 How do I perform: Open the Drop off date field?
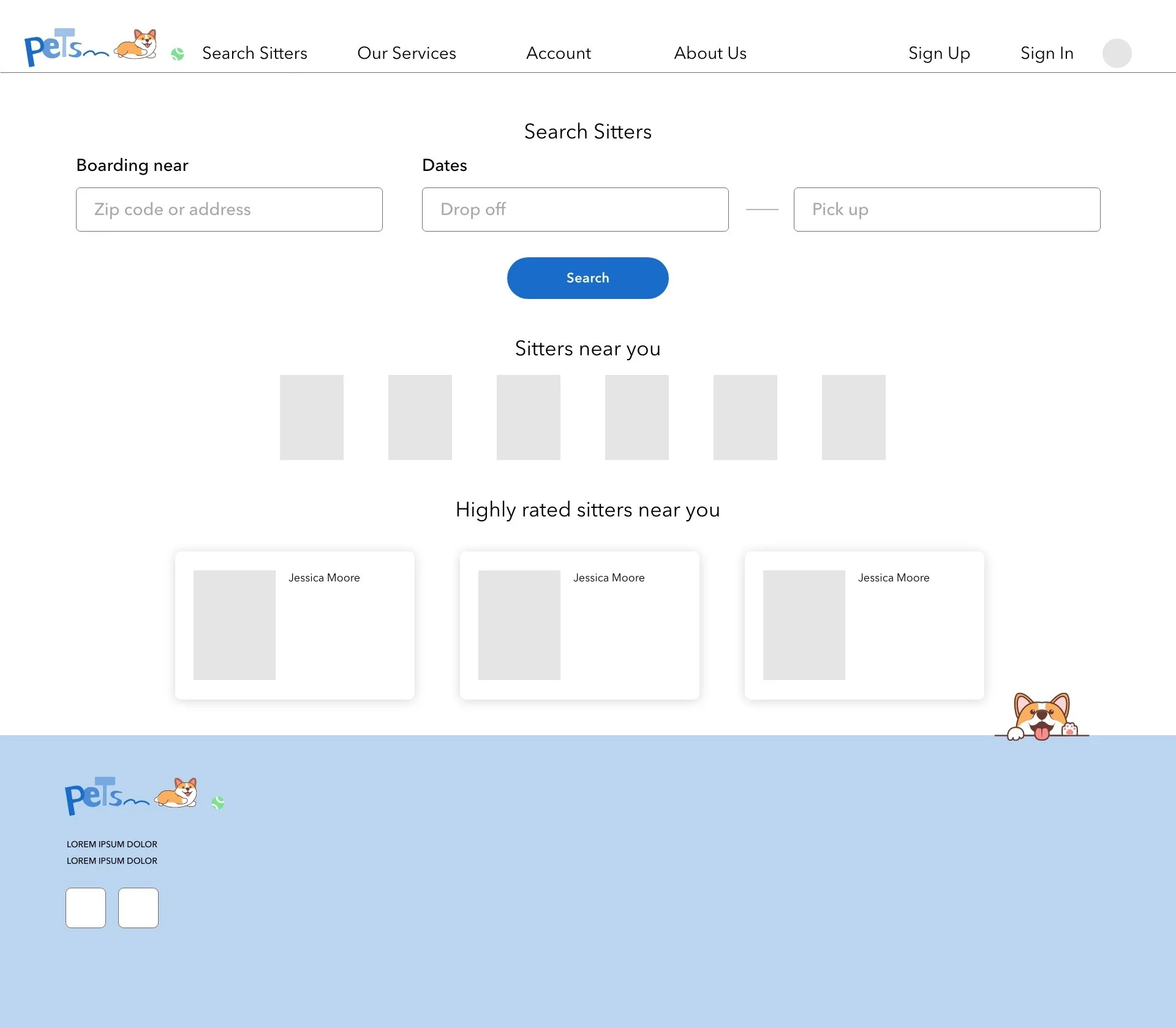(x=575, y=210)
